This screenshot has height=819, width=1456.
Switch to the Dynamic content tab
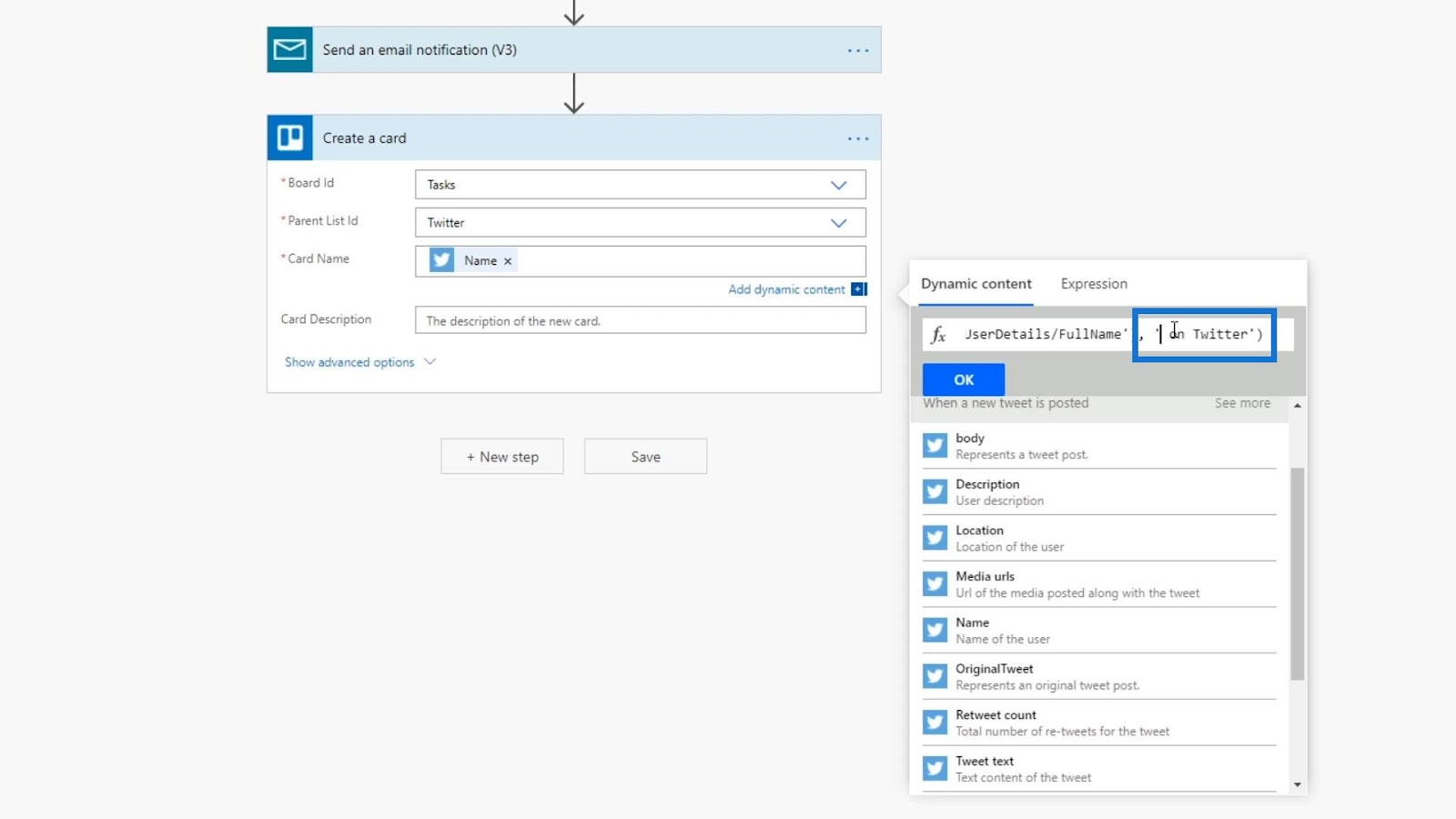pyautogui.click(x=976, y=284)
